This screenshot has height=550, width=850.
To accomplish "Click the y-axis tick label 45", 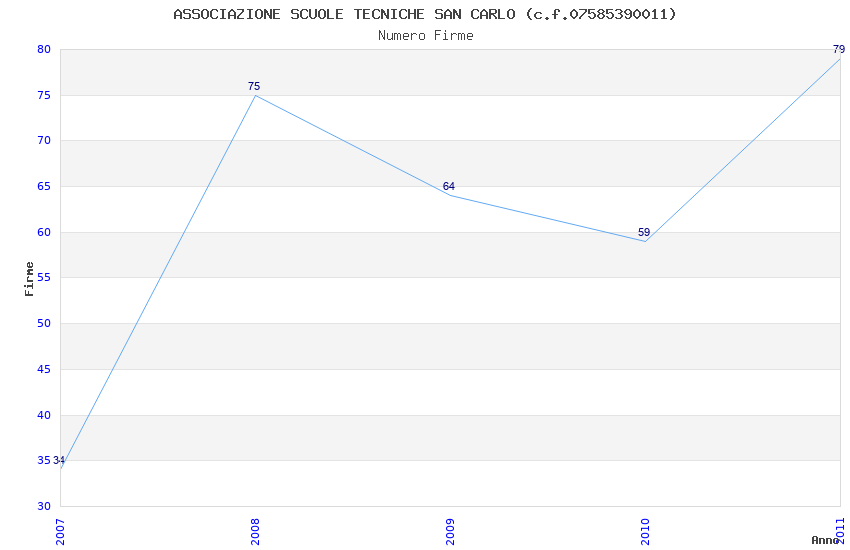I will [x=44, y=370].
